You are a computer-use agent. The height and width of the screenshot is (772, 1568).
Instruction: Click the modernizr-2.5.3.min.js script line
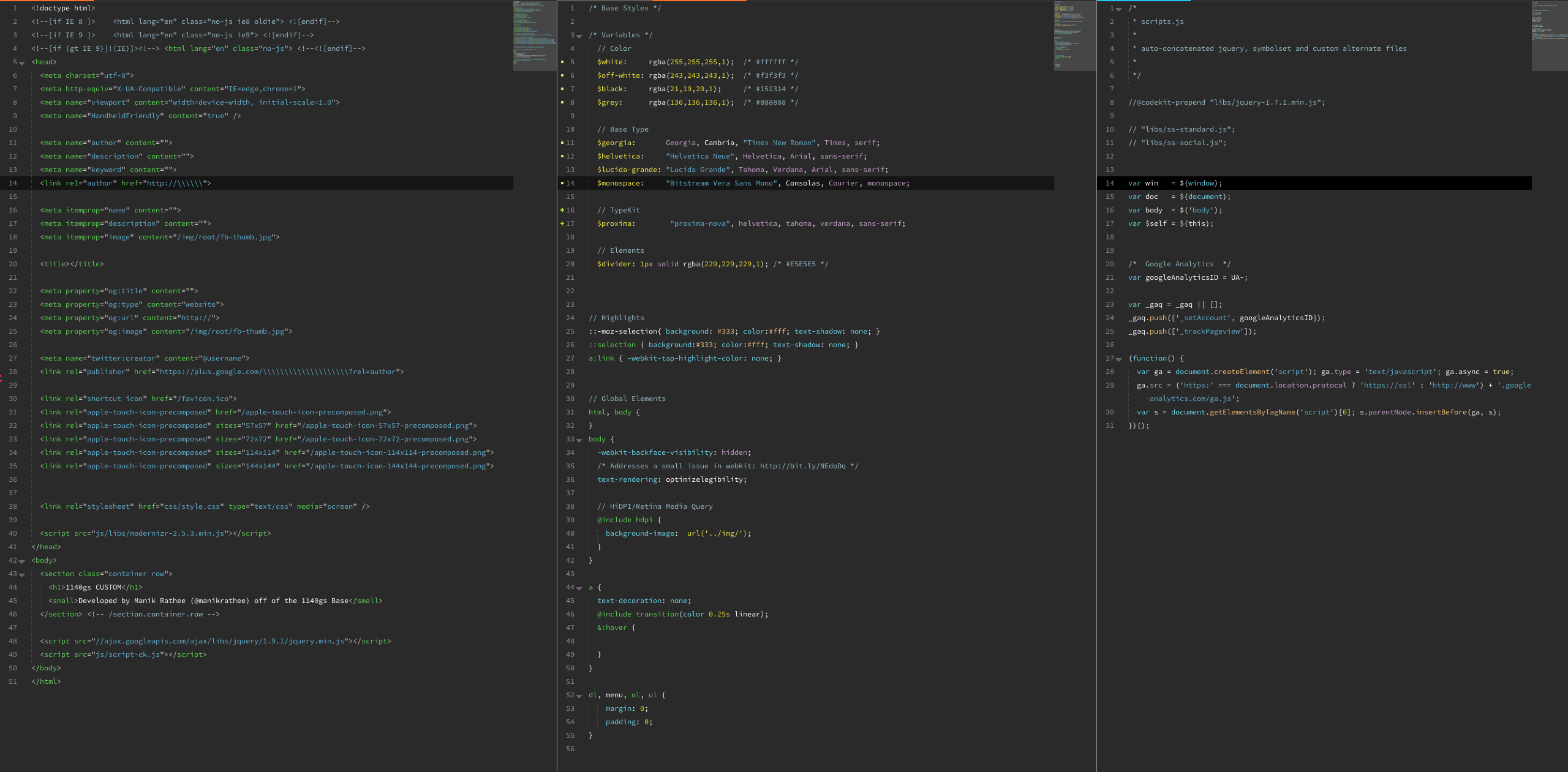pos(156,533)
